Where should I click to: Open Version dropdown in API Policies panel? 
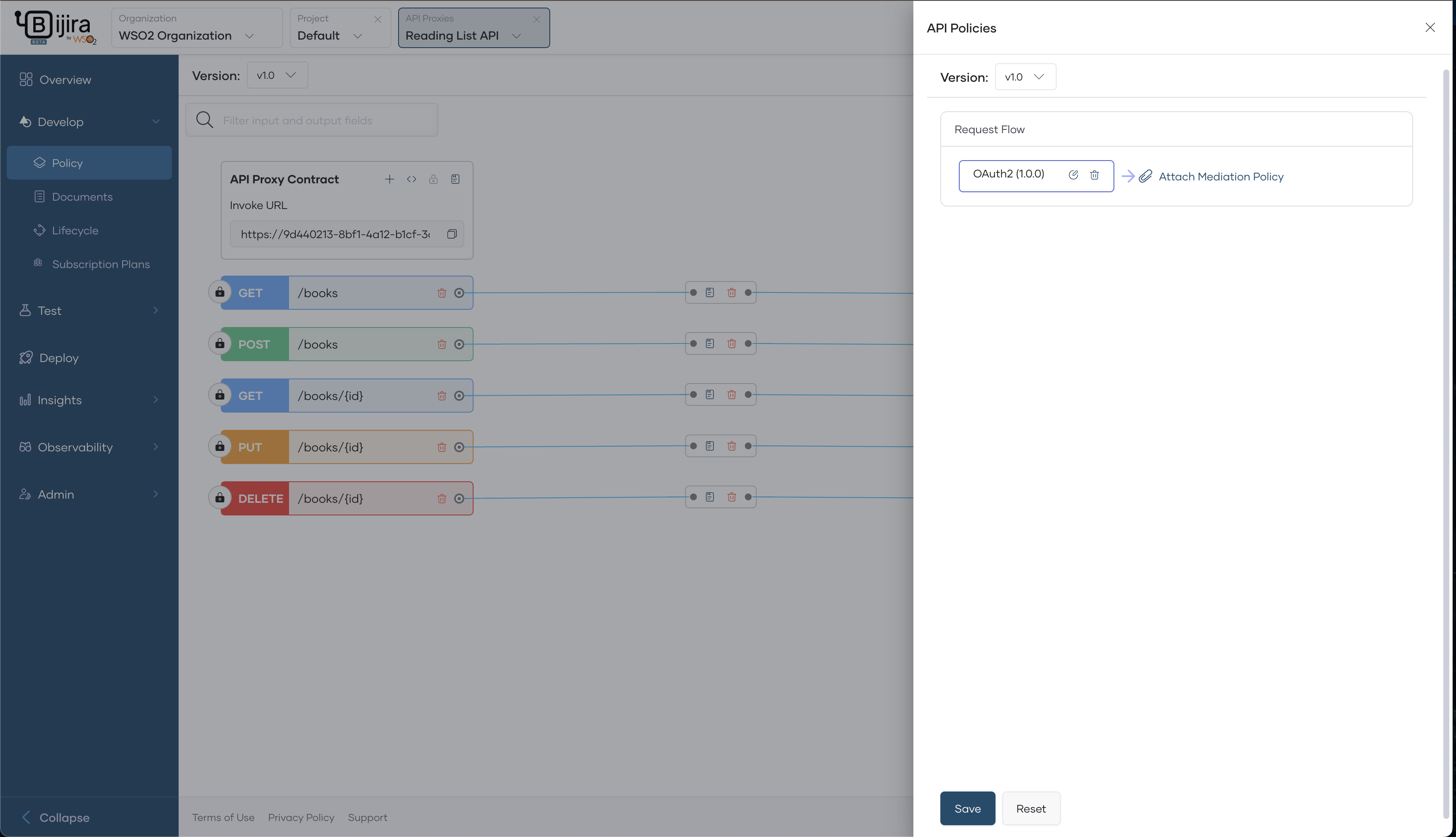pyautogui.click(x=1025, y=77)
